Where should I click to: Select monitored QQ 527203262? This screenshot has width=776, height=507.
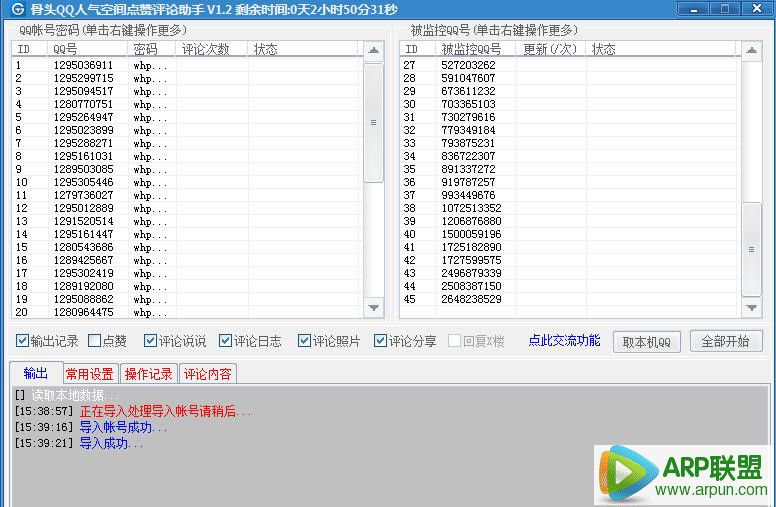point(570,65)
